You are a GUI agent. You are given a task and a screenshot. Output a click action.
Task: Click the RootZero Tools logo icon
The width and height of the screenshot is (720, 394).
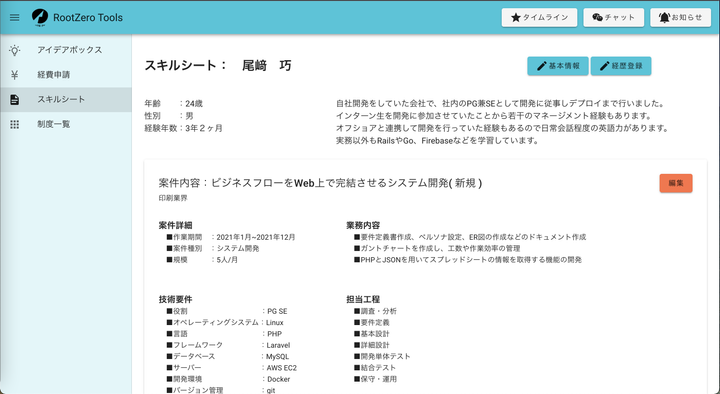(40, 17)
